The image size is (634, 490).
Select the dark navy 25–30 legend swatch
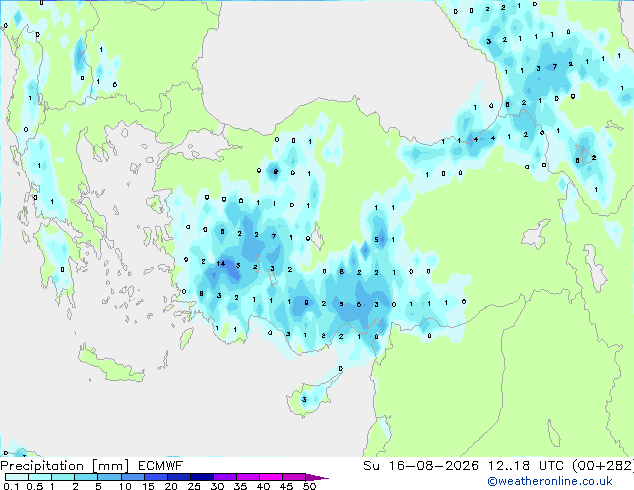coord(202,477)
